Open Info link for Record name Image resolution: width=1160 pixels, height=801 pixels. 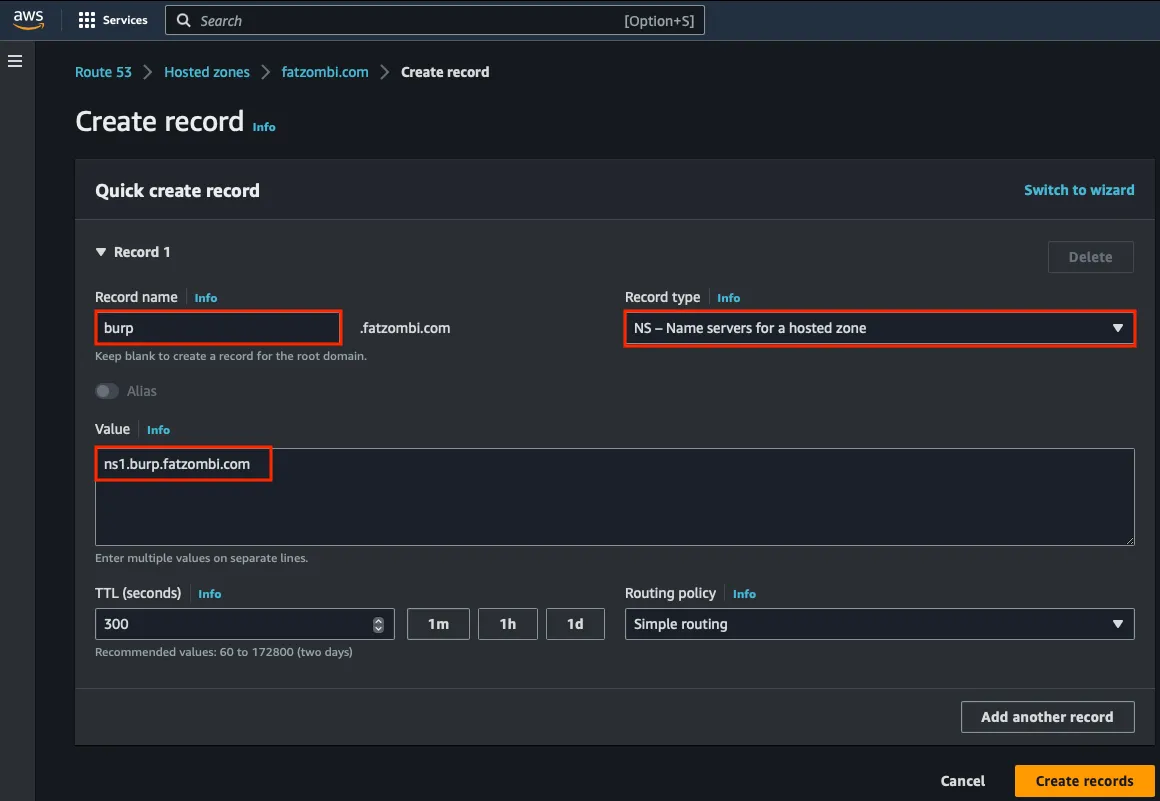[x=206, y=298]
